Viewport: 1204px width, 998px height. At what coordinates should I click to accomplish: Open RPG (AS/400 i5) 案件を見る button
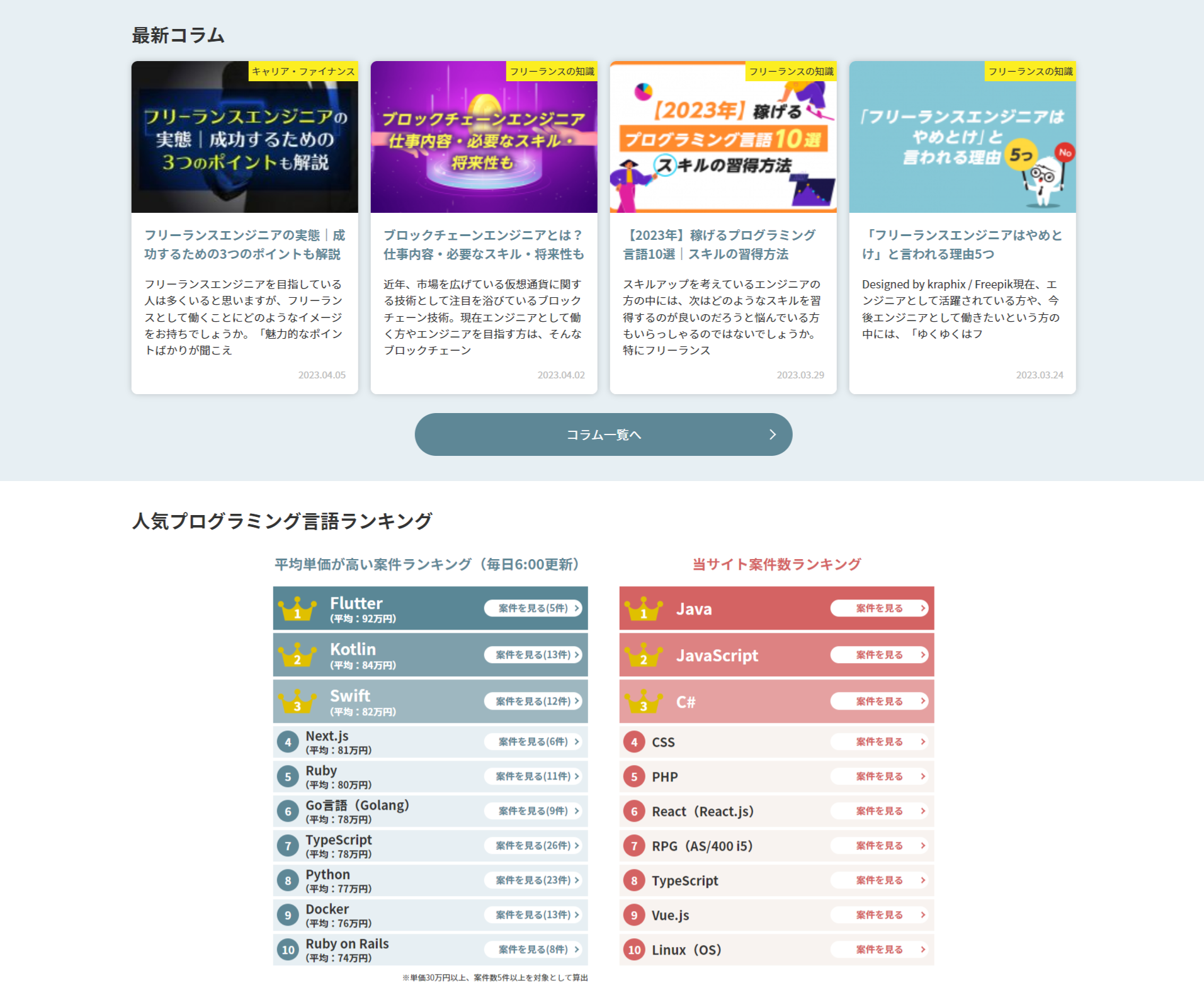coord(879,846)
